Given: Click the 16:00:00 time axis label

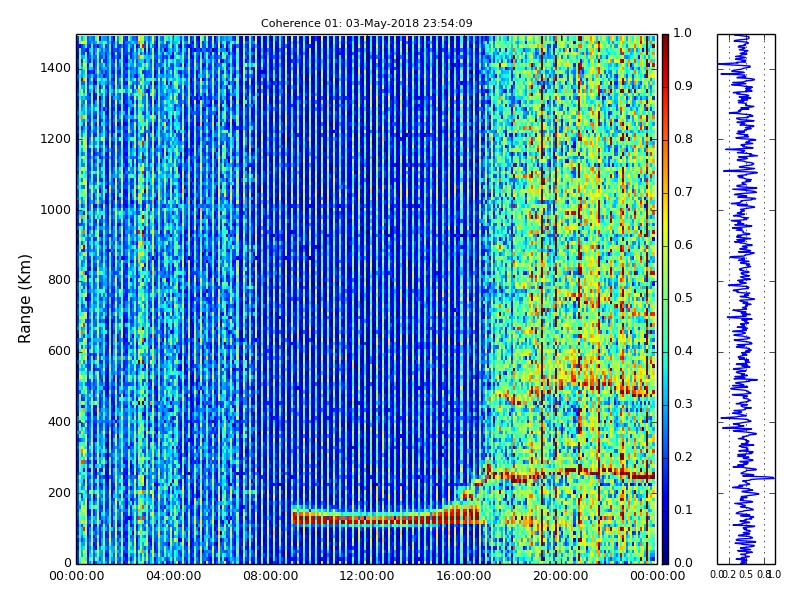Looking at the screenshot, I should pyautogui.click(x=464, y=576).
